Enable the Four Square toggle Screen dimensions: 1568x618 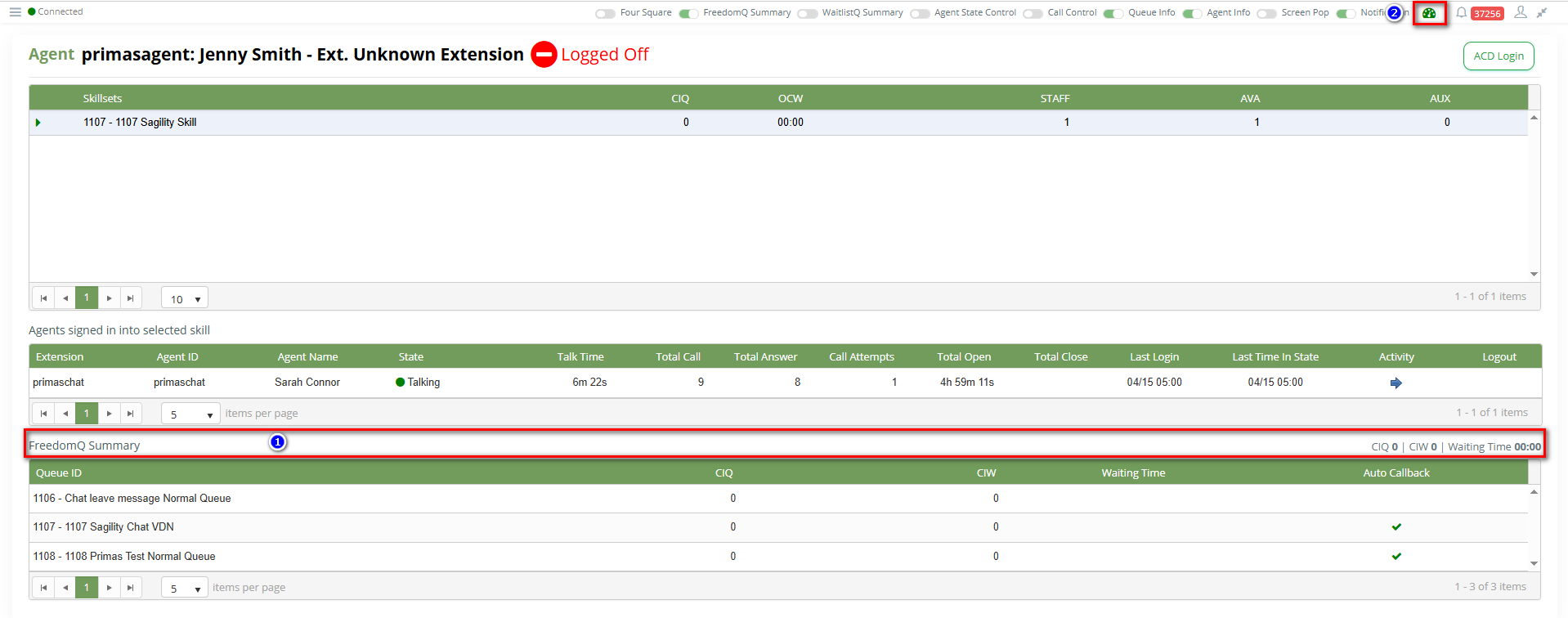605,13
